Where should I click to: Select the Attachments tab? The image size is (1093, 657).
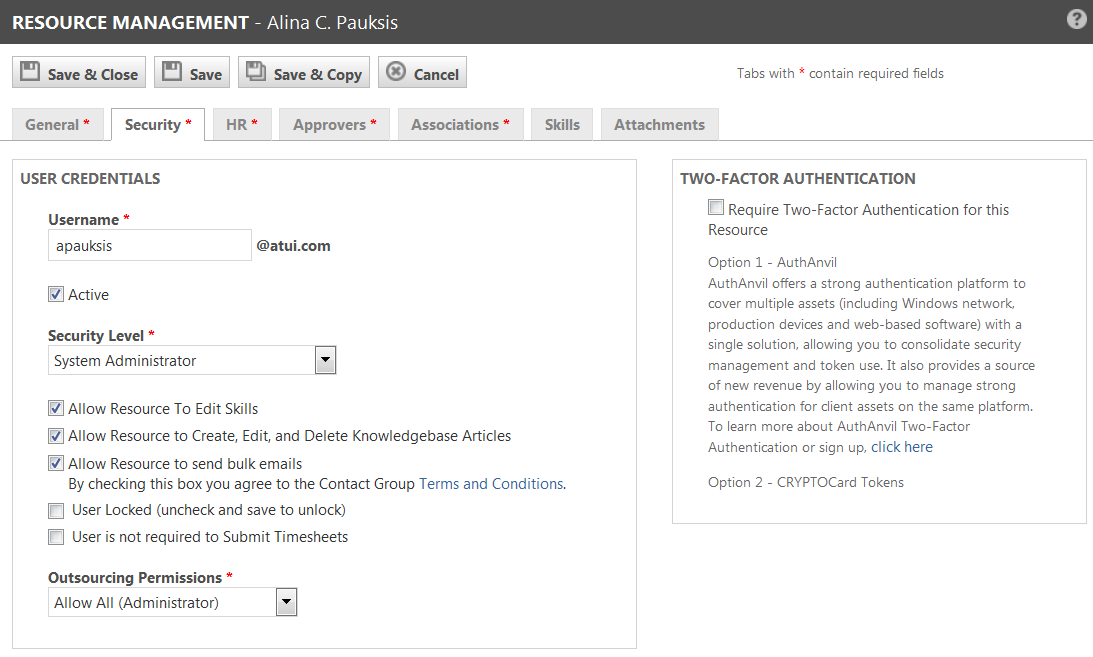coord(659,125)
